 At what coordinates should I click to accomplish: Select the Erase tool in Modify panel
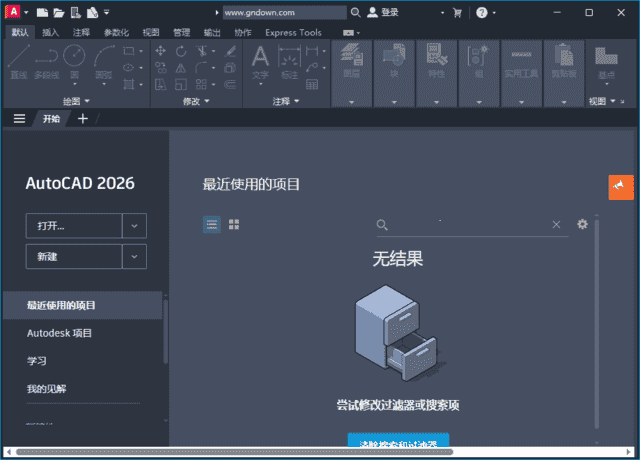(x=230, y=51)
